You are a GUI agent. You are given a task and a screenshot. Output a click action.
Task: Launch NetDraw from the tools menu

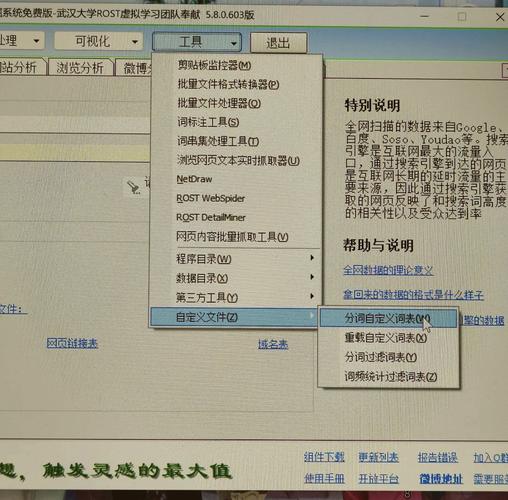click(x=194, y=179)
